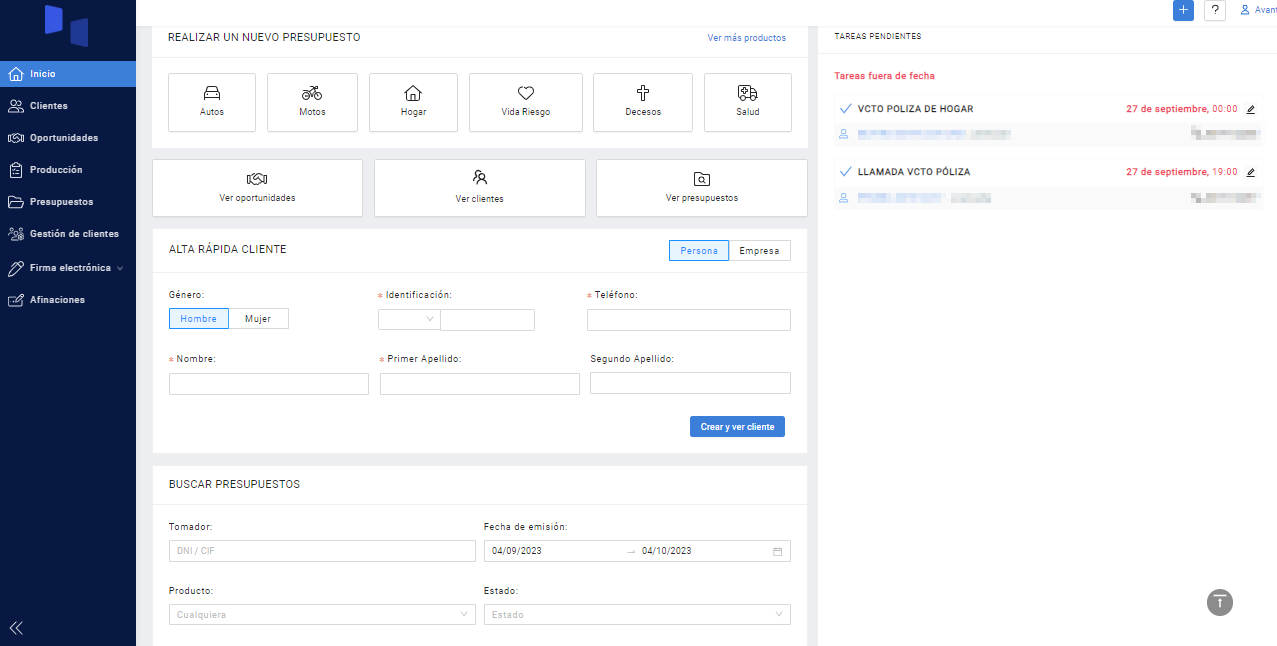Open the help question mark icon

tap(1215, 10)
